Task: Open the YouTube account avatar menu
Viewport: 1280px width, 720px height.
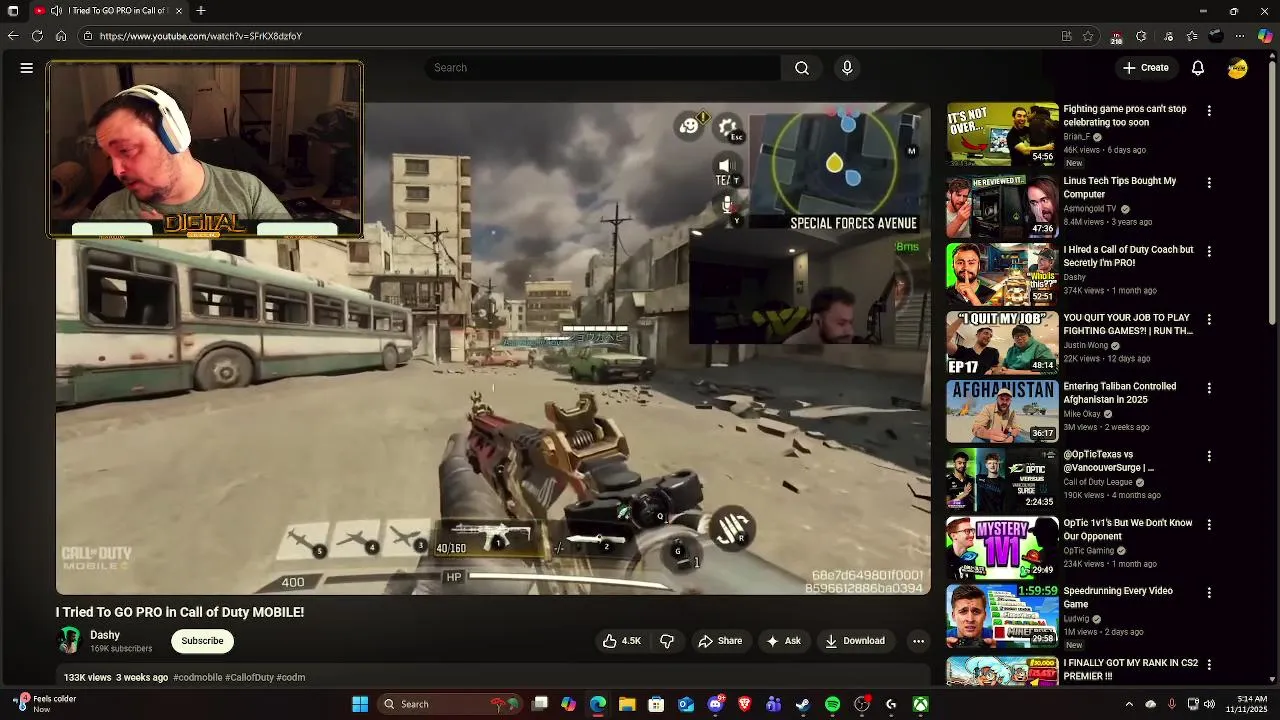Action: (1238, 68)
